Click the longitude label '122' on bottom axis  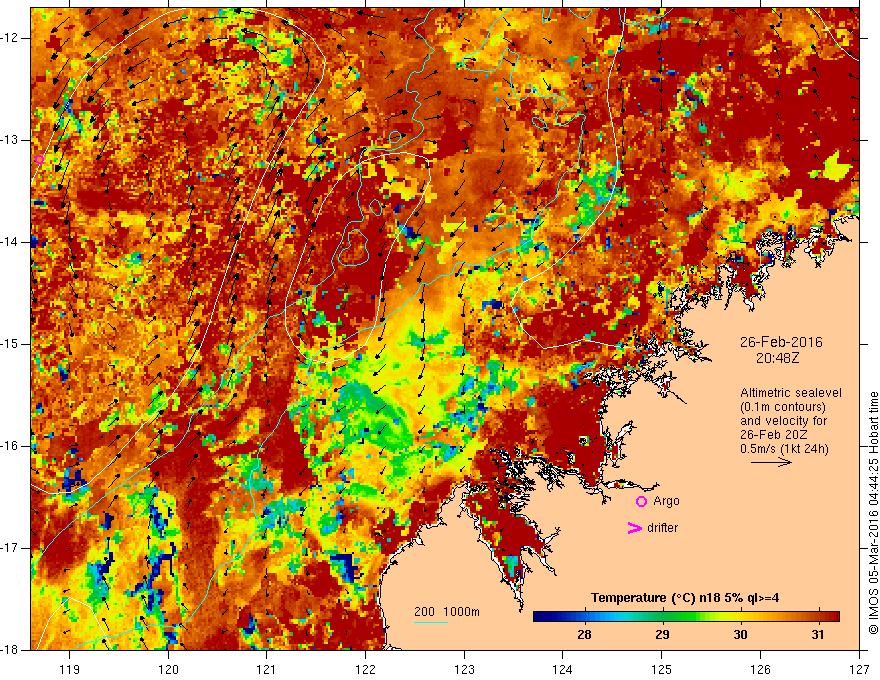[x=365, y=669]
